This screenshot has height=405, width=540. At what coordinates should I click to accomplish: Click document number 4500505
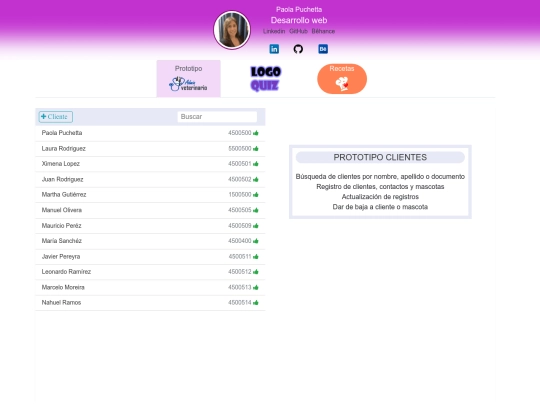pos(240,210)
